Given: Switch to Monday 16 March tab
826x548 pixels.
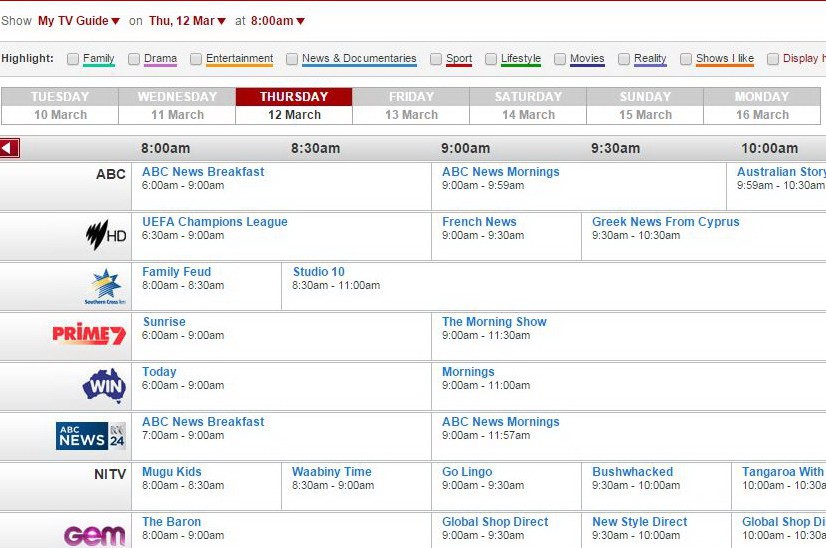Looking at the screenshot, I should coord(762,106).
